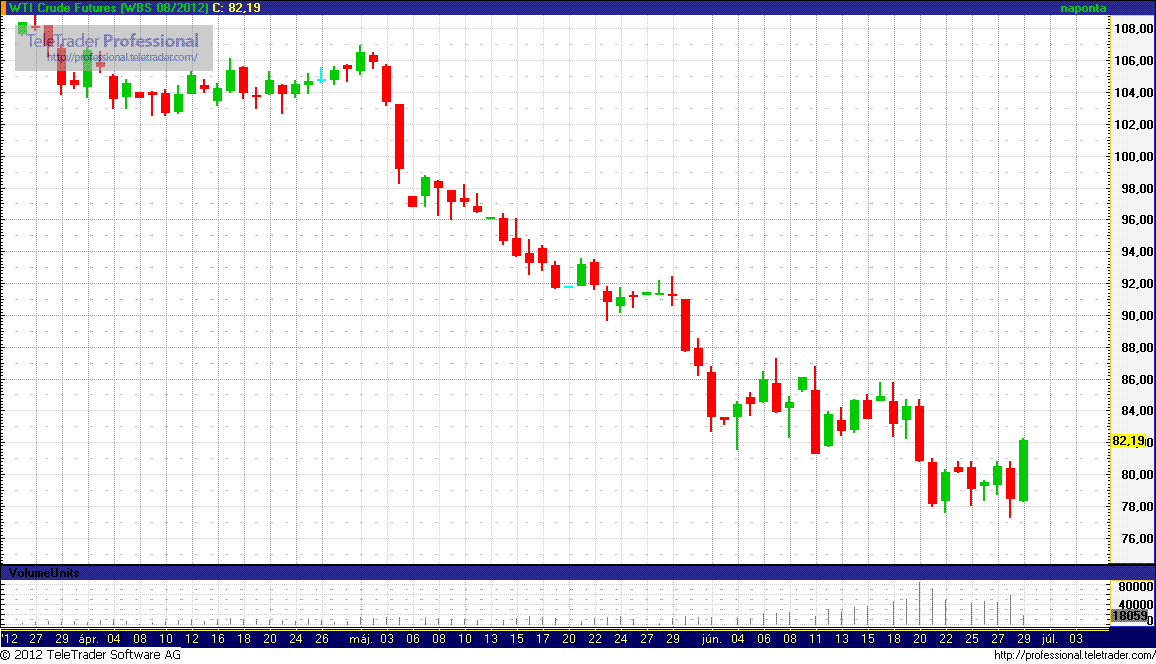The width and height of the screenshot is (1156, 664).
Task: Click the highlighted 82,19 price marker on axis
Action: coord(1128,441)
